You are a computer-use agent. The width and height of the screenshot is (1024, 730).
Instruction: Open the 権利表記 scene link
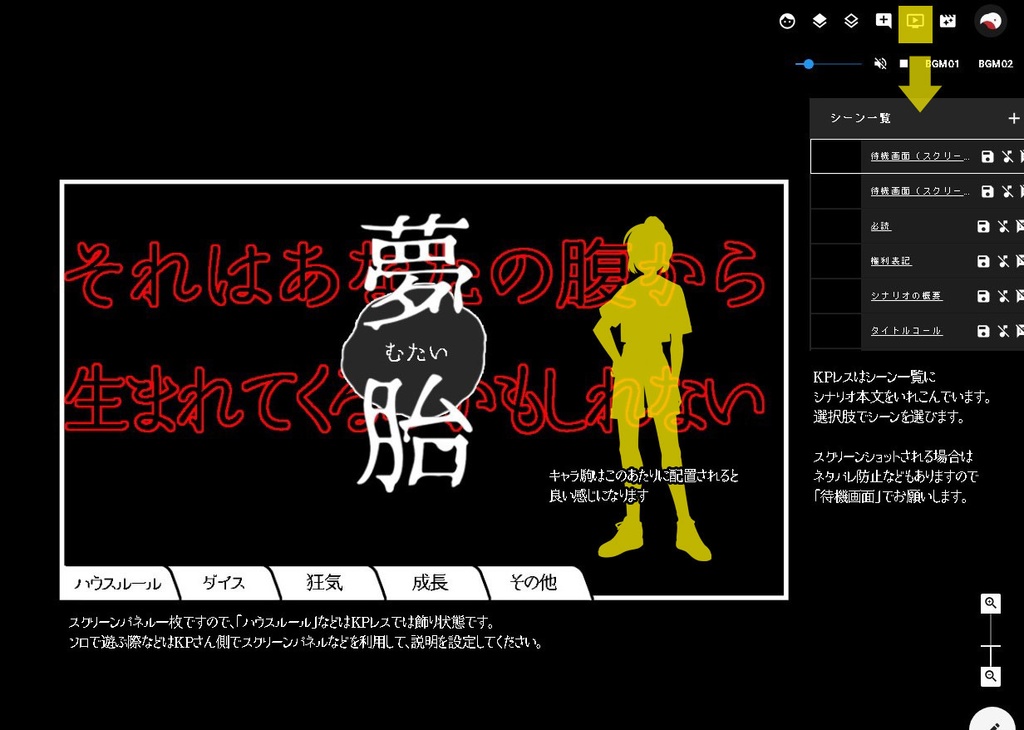(891, 261)
